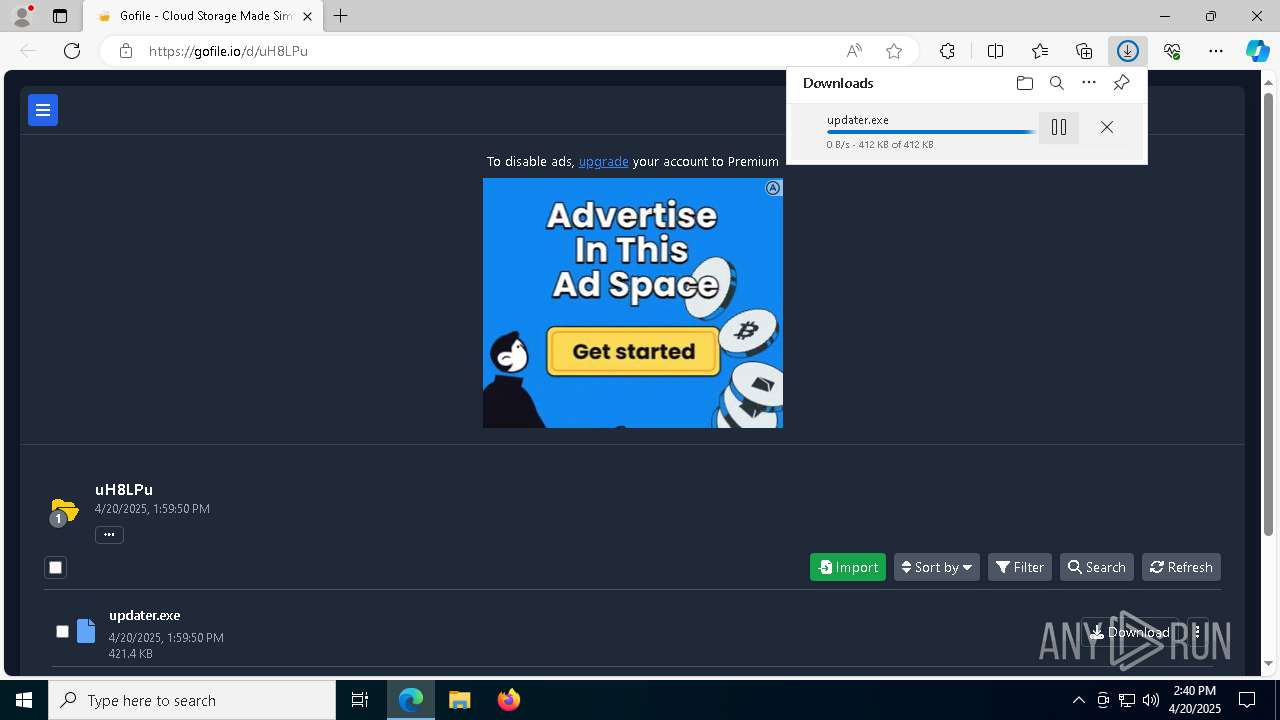Click the Filter button
Image resolution: width=1280 pixels, height=720 pixels.
pos(1020,567)
